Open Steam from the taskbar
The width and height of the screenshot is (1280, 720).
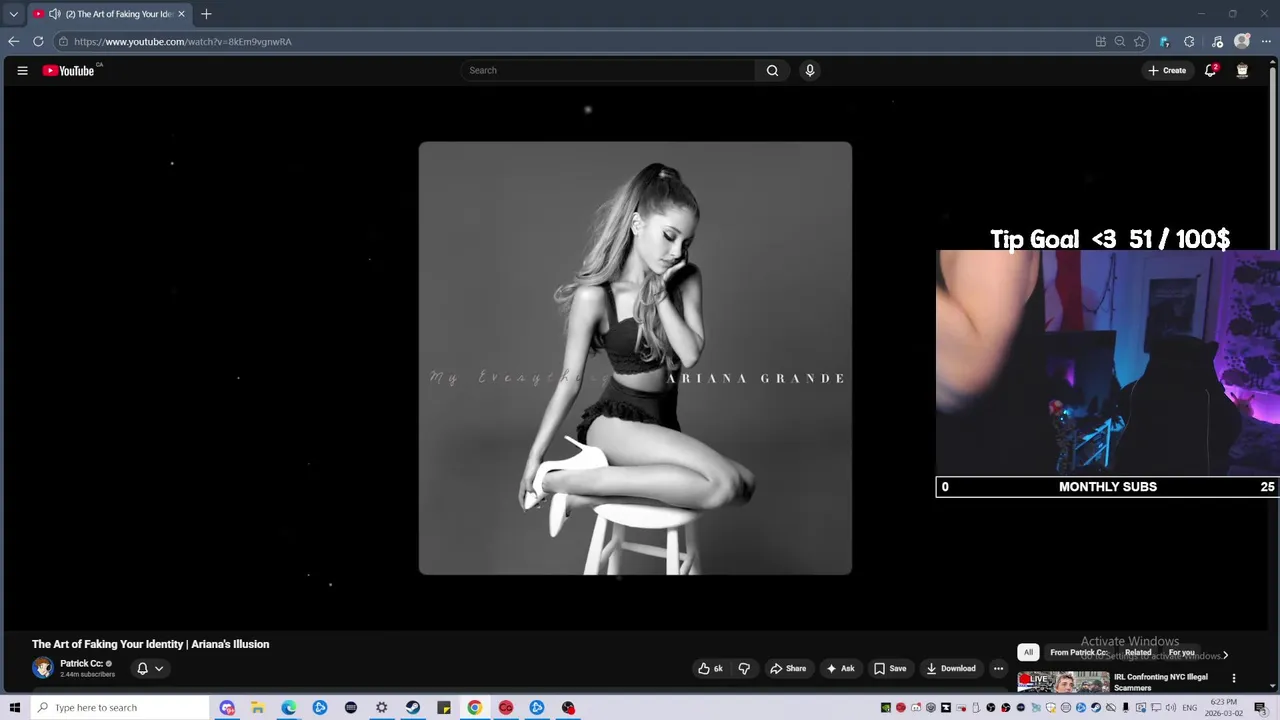(412, 708)
